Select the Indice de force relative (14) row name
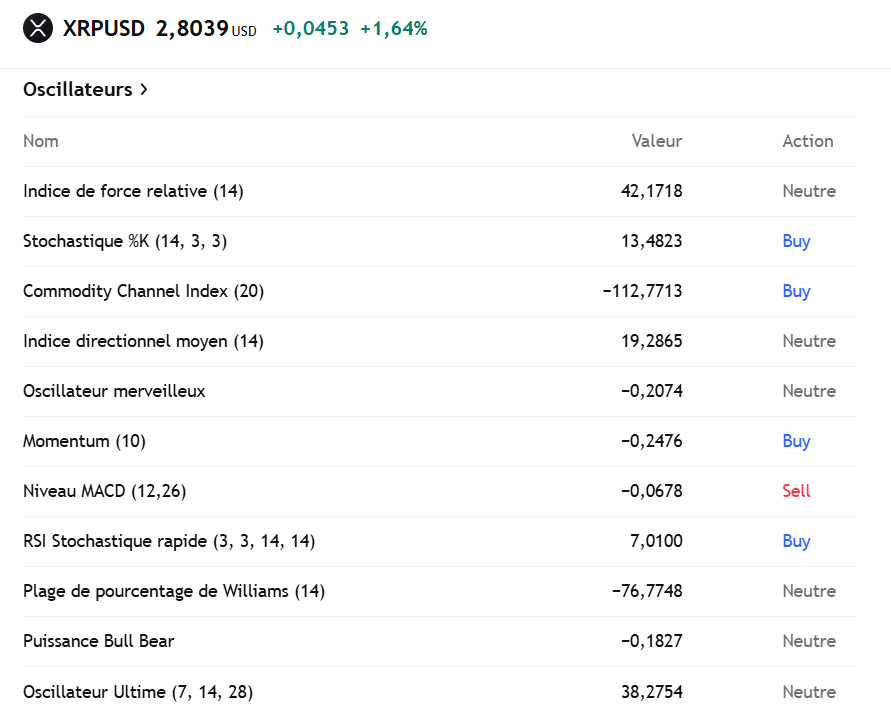This screenshot has height=727, width=891. (x=133, y=191)
